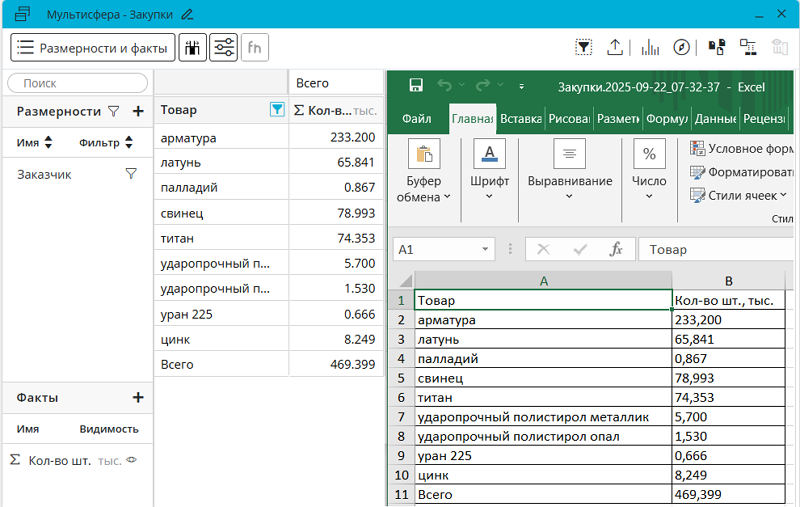800x507 pixels.
Task: Toggle visibility eye for Кол-во шт. fact
Action: click(x=131, y=461)
